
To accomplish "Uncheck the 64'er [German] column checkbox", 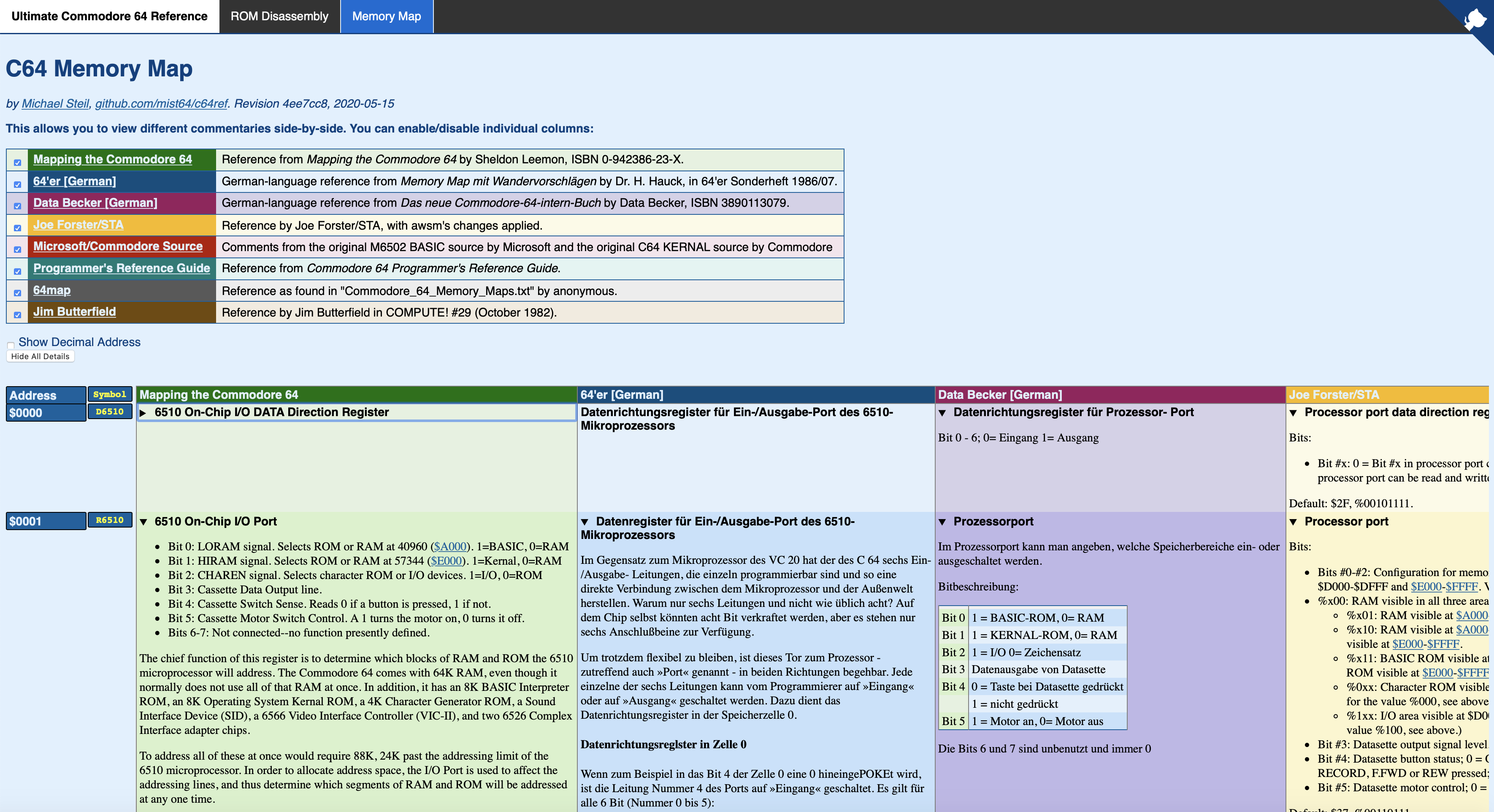I will click(x=17, y=184).
